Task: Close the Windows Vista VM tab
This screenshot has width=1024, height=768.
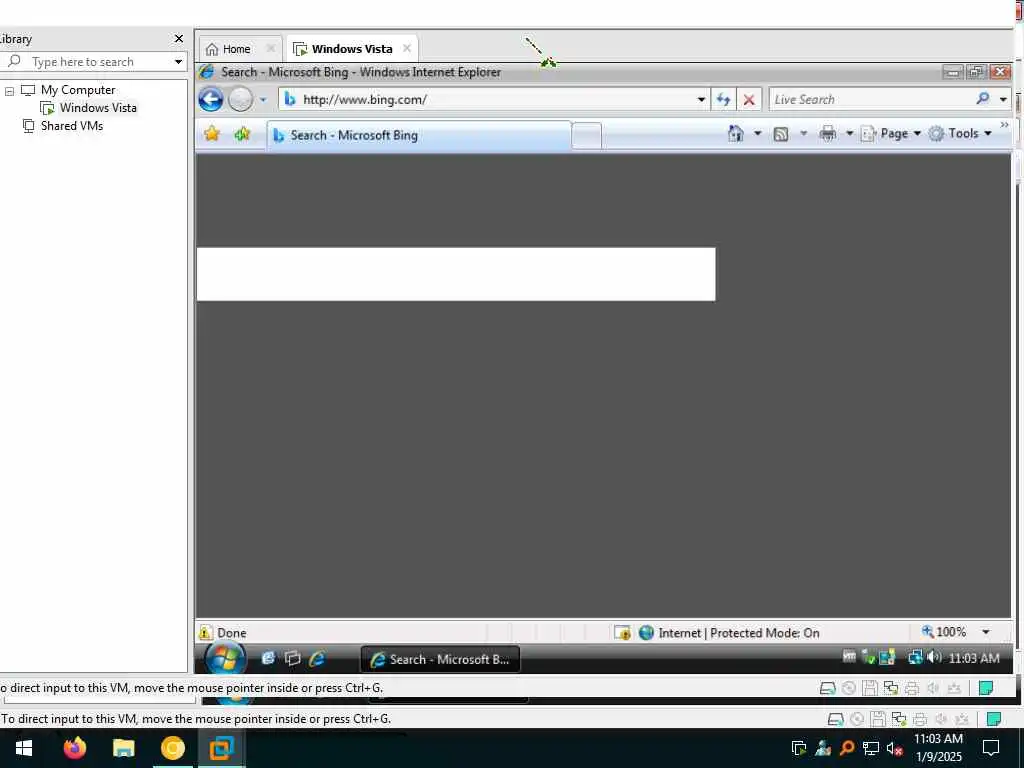Action: [x=407, y=48]
